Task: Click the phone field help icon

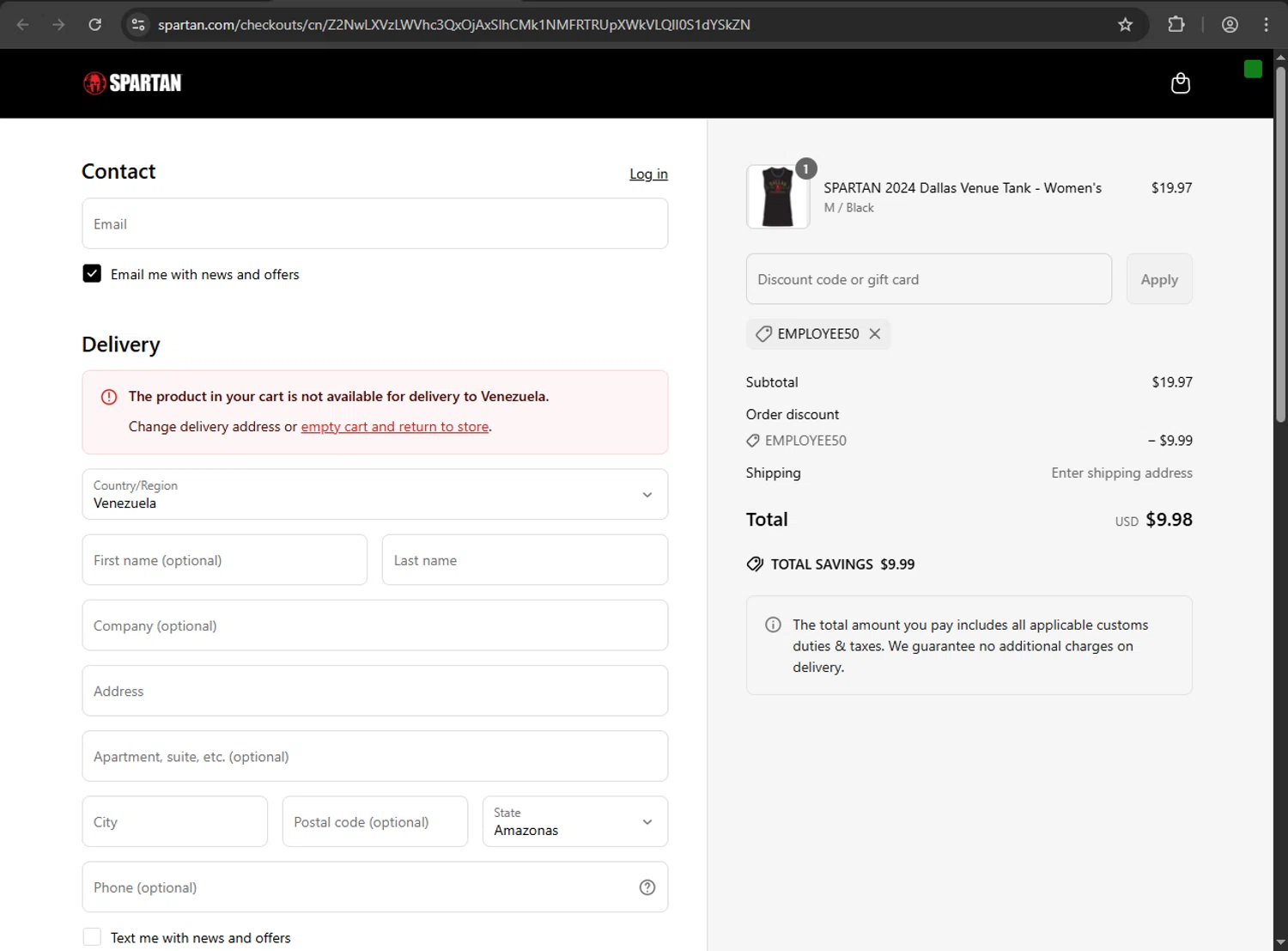Action: [647, 887]
